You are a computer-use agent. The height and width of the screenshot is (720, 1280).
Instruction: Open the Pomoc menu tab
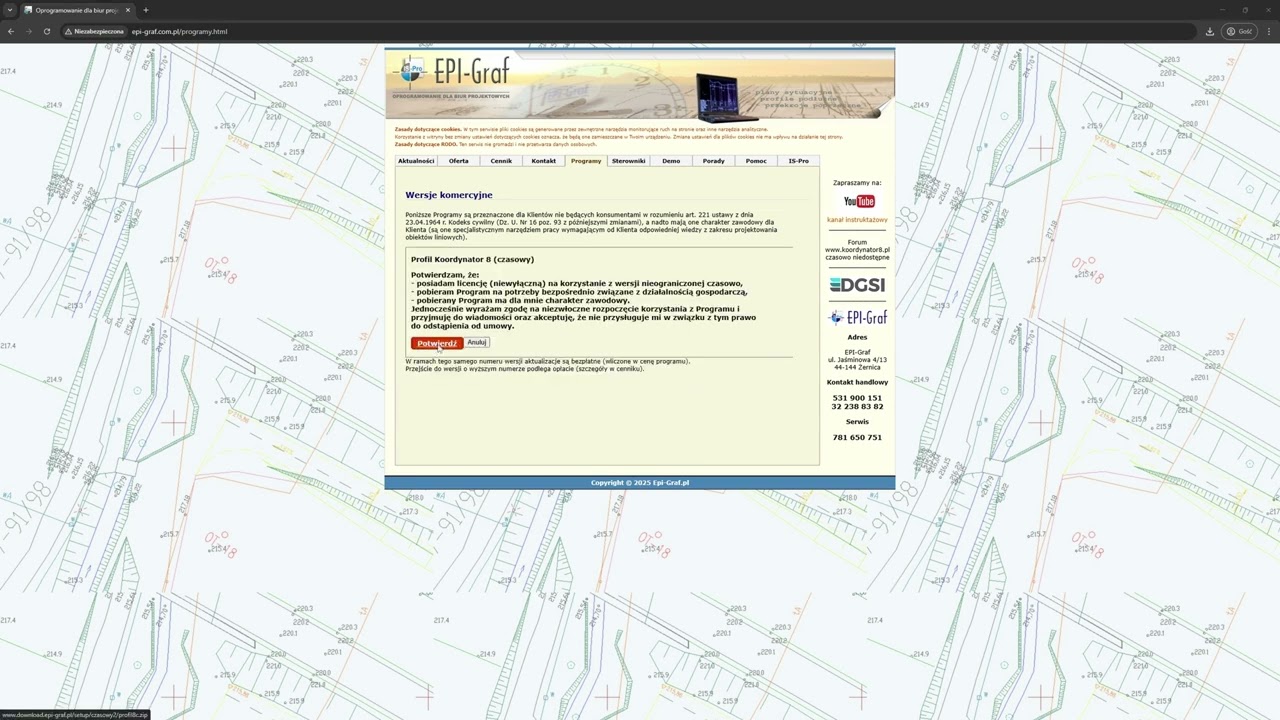[x=756, y=161]
